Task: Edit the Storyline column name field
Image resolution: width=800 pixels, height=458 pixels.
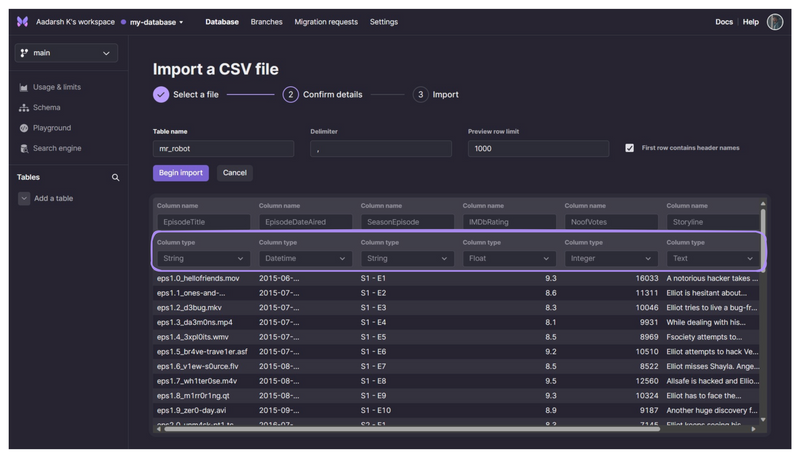Action: click(713, 222)
